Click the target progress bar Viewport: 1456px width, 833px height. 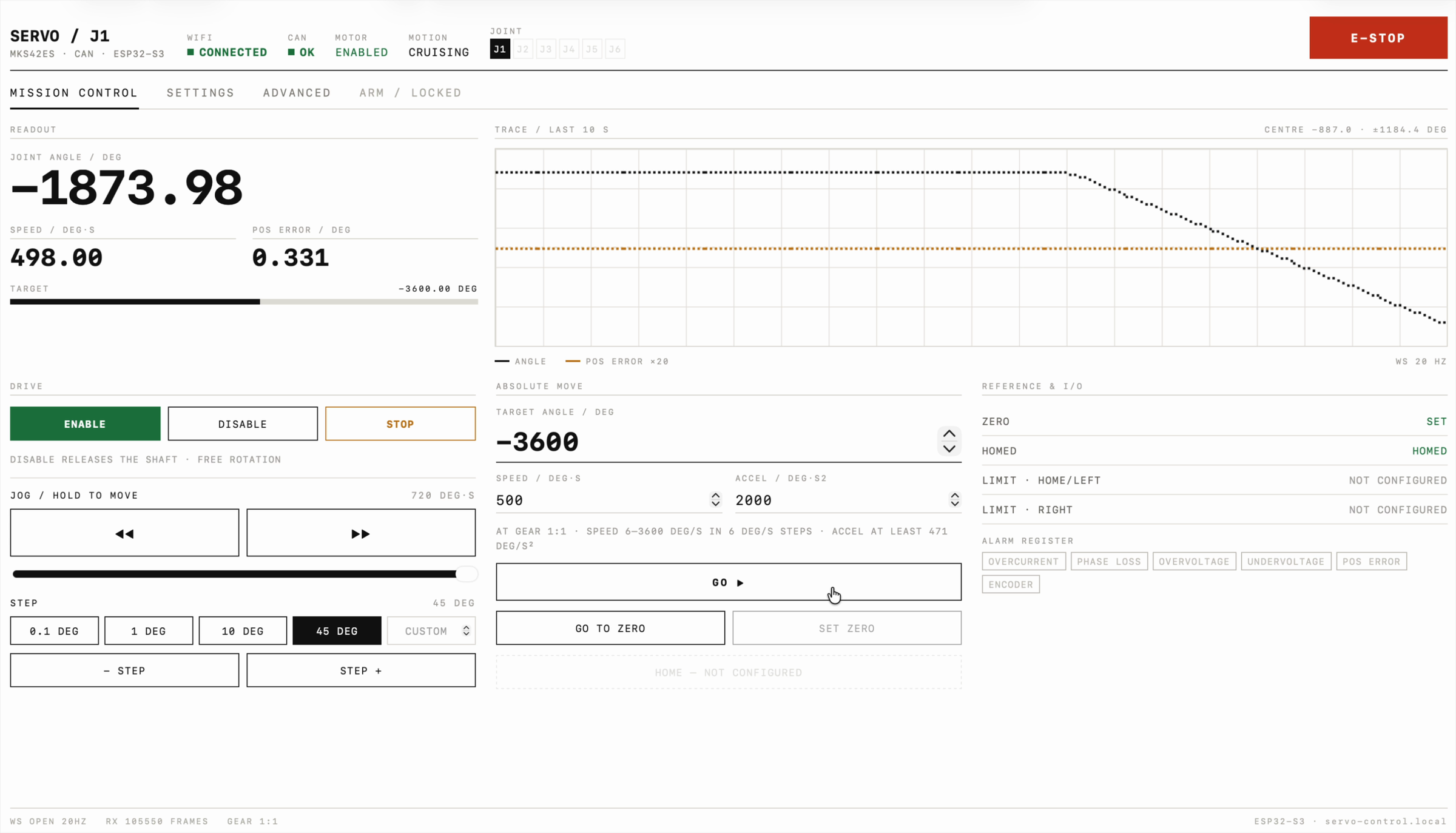pyautogui.click(x=244, y=302)
